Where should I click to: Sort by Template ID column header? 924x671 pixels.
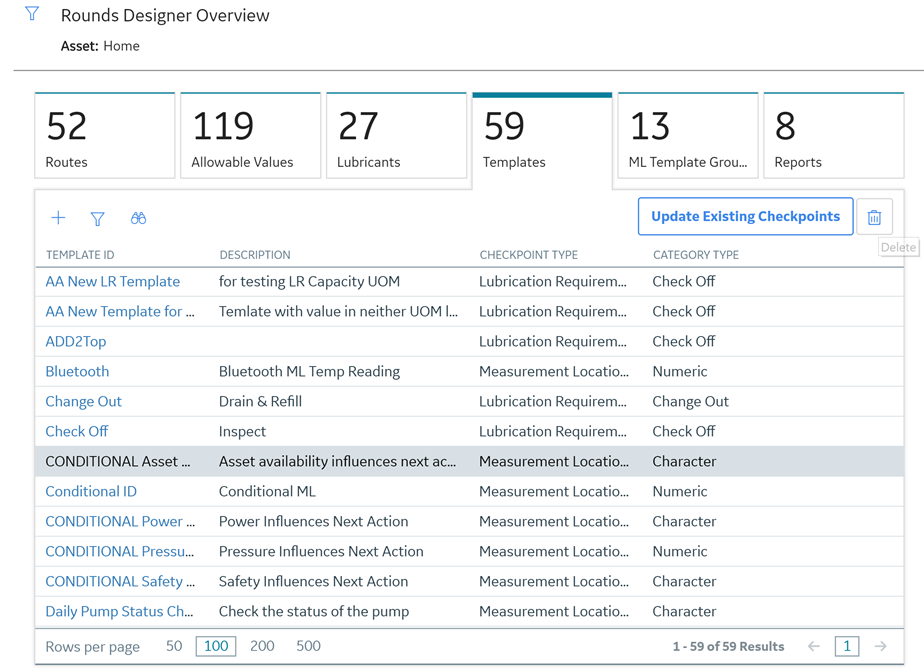coord(80,255)
